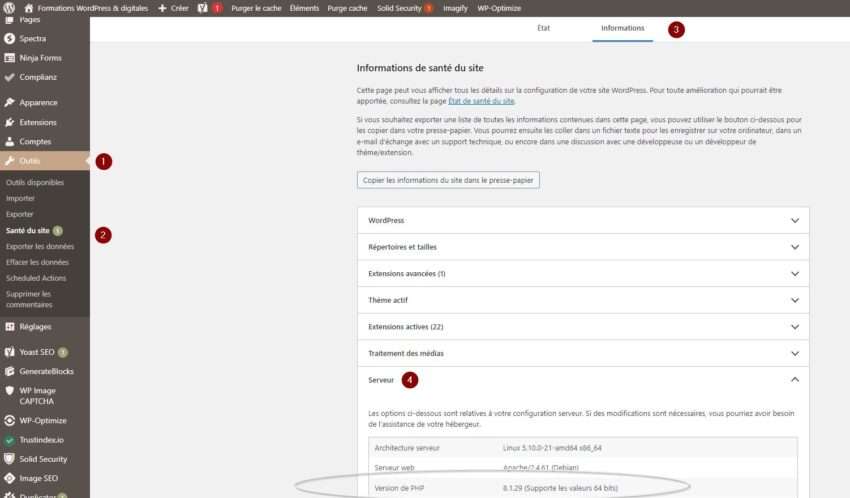The height and width of the screenshot is (498, 850).
Task: Click the Extensions plug icon
Action: pyautogui.click(x=9, y=122)
